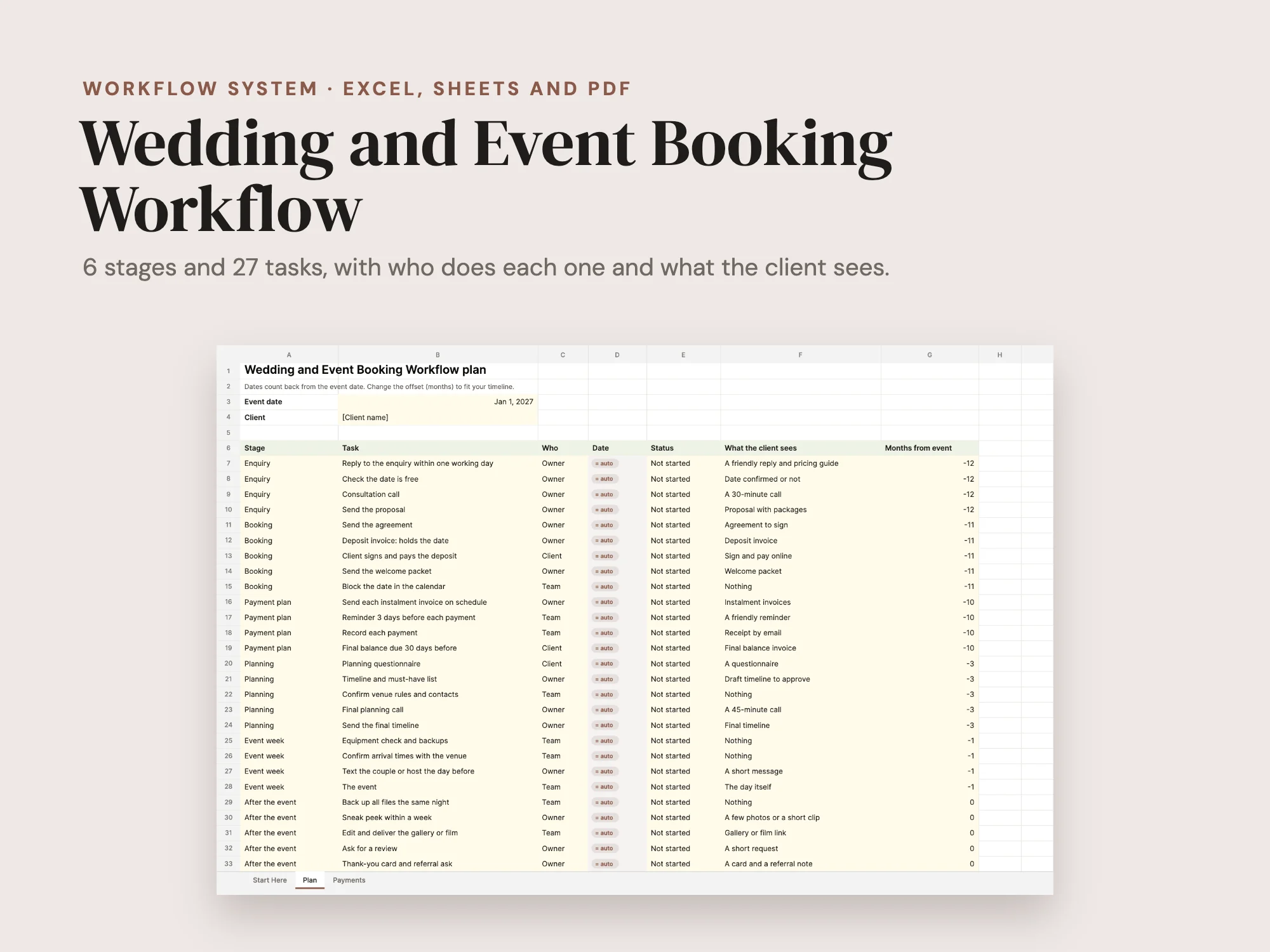Screen dimensions: 1270x952
Task: Switch to the Start Here sheet tab
Action: (269, 880)
